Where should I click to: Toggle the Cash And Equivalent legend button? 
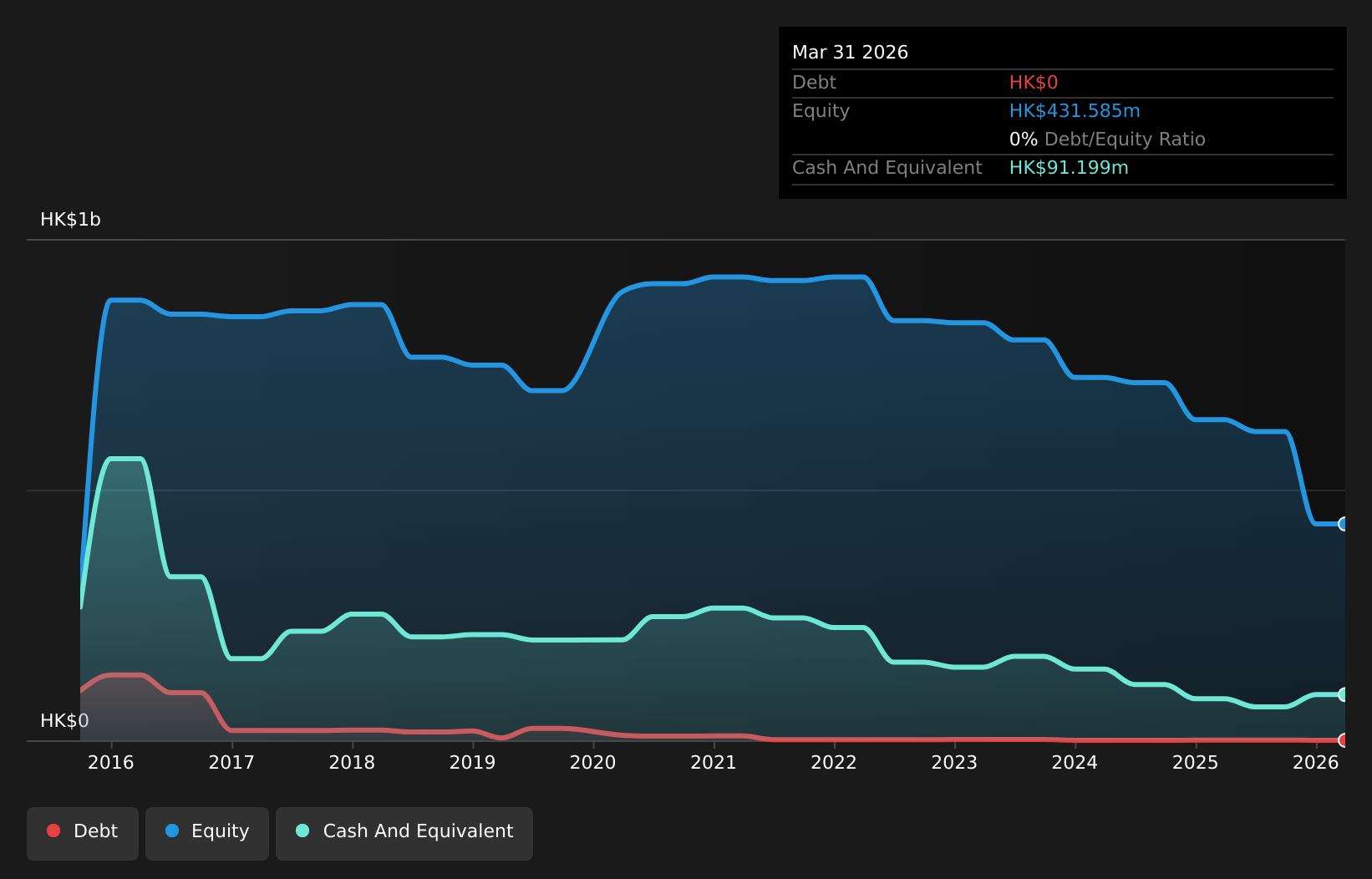tap(404, 833)
